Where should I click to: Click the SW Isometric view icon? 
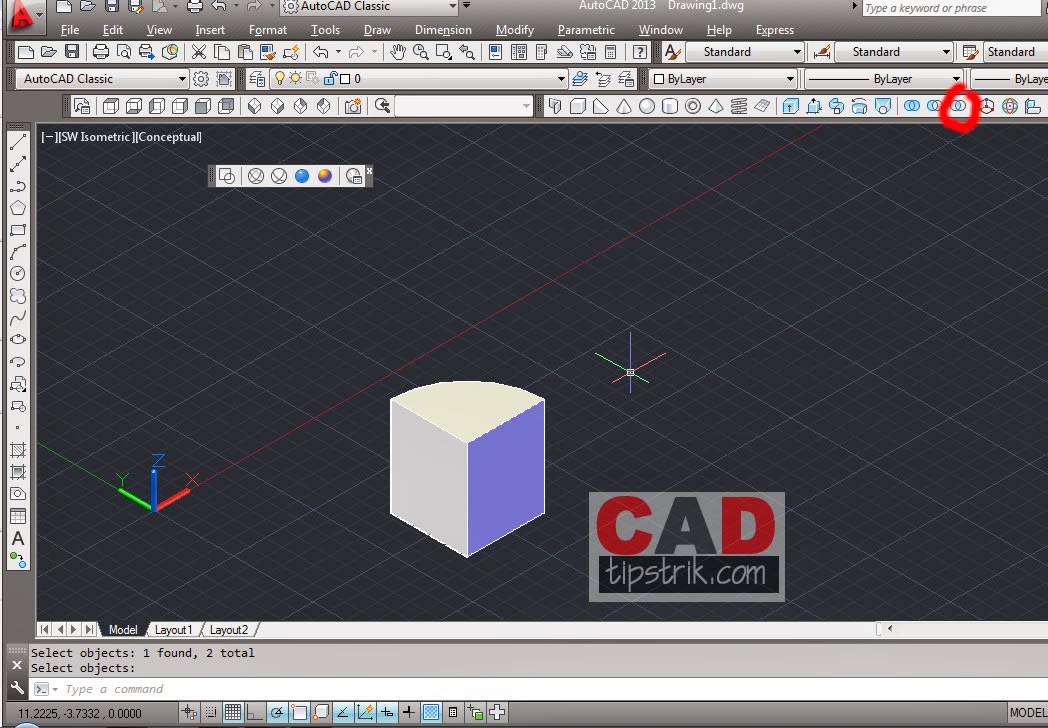pyautogui.click(x=255, y=106)
